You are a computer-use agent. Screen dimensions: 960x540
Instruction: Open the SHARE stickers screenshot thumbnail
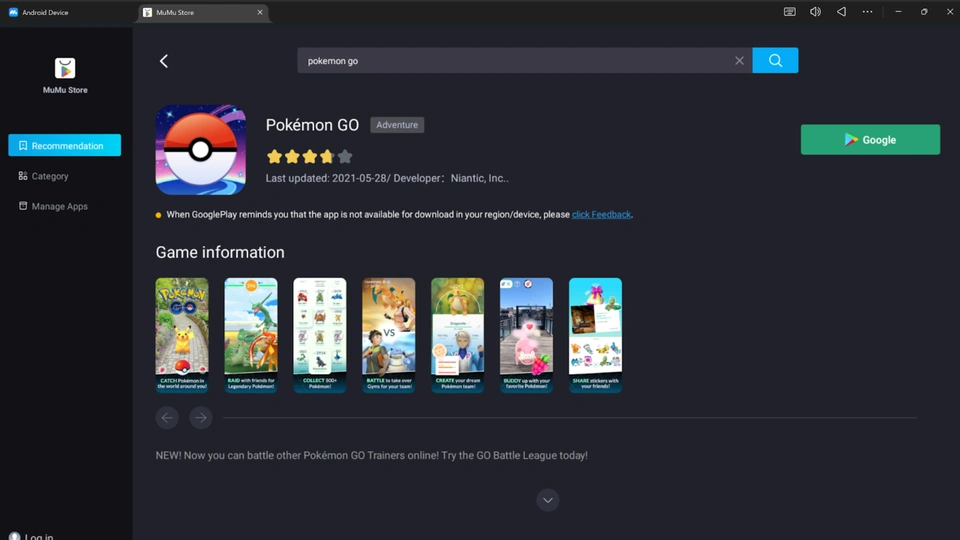click(595, 335)
